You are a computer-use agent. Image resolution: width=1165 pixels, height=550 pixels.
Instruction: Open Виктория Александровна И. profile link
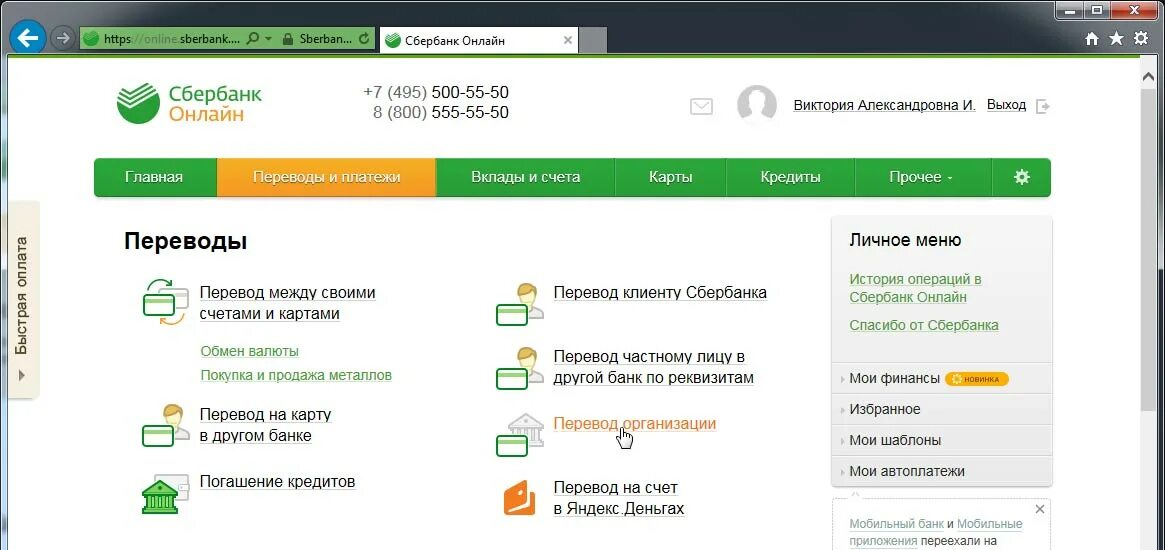point(884,106)
